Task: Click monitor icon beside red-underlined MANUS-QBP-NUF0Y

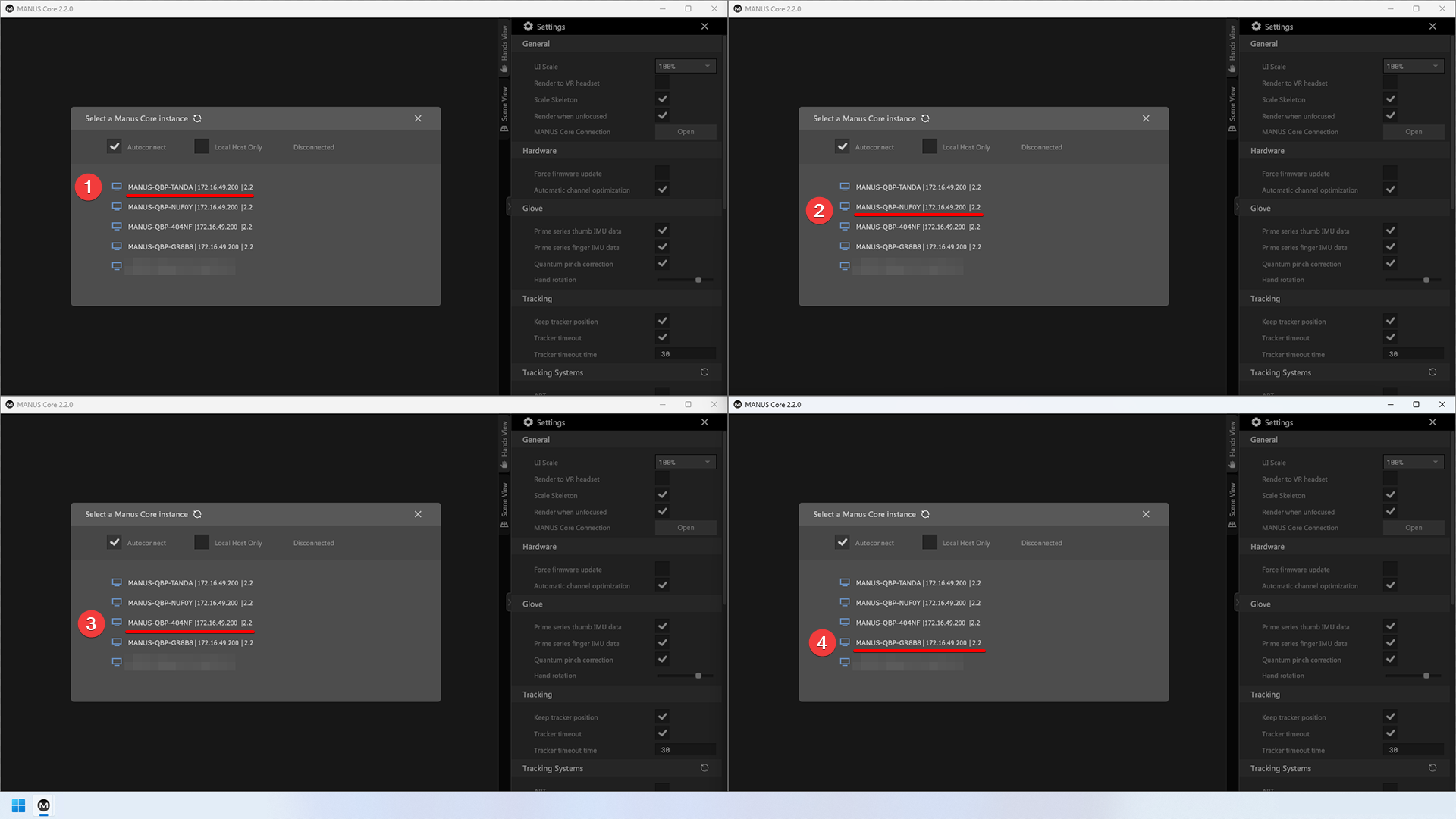Action: pyautogui.click(x=845, y=206)
